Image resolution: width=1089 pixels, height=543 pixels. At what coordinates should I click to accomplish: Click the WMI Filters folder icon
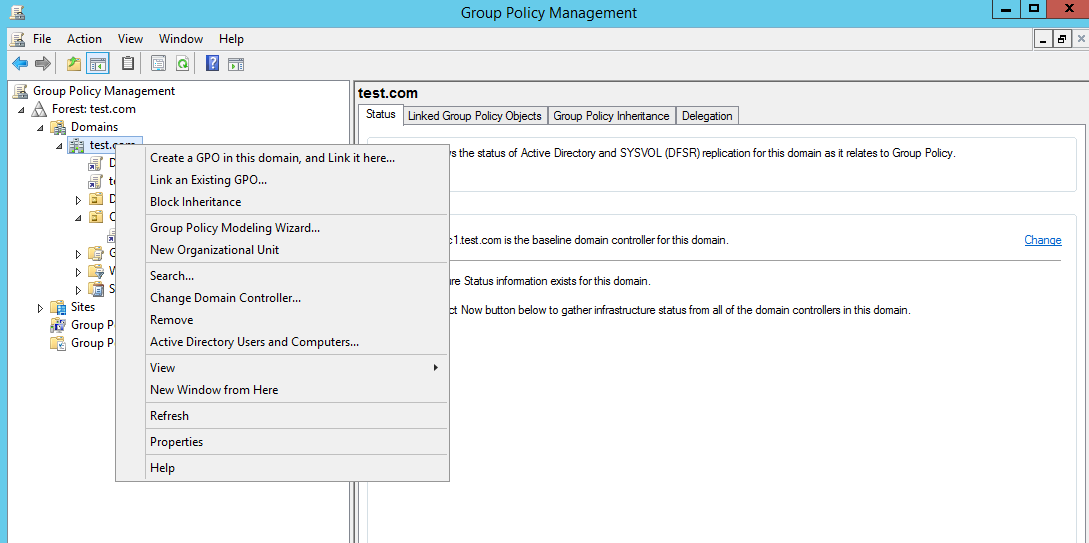[x=96, y=271]
